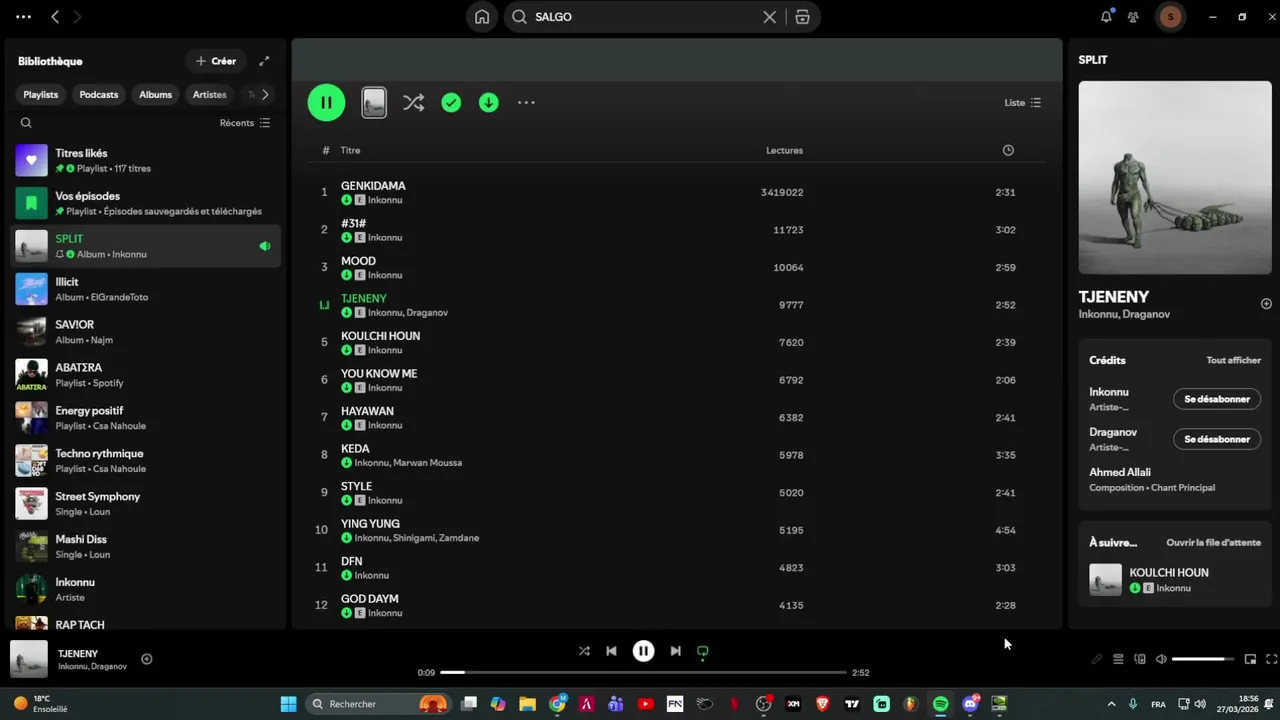Toggle album download arrow

(488, 102)
